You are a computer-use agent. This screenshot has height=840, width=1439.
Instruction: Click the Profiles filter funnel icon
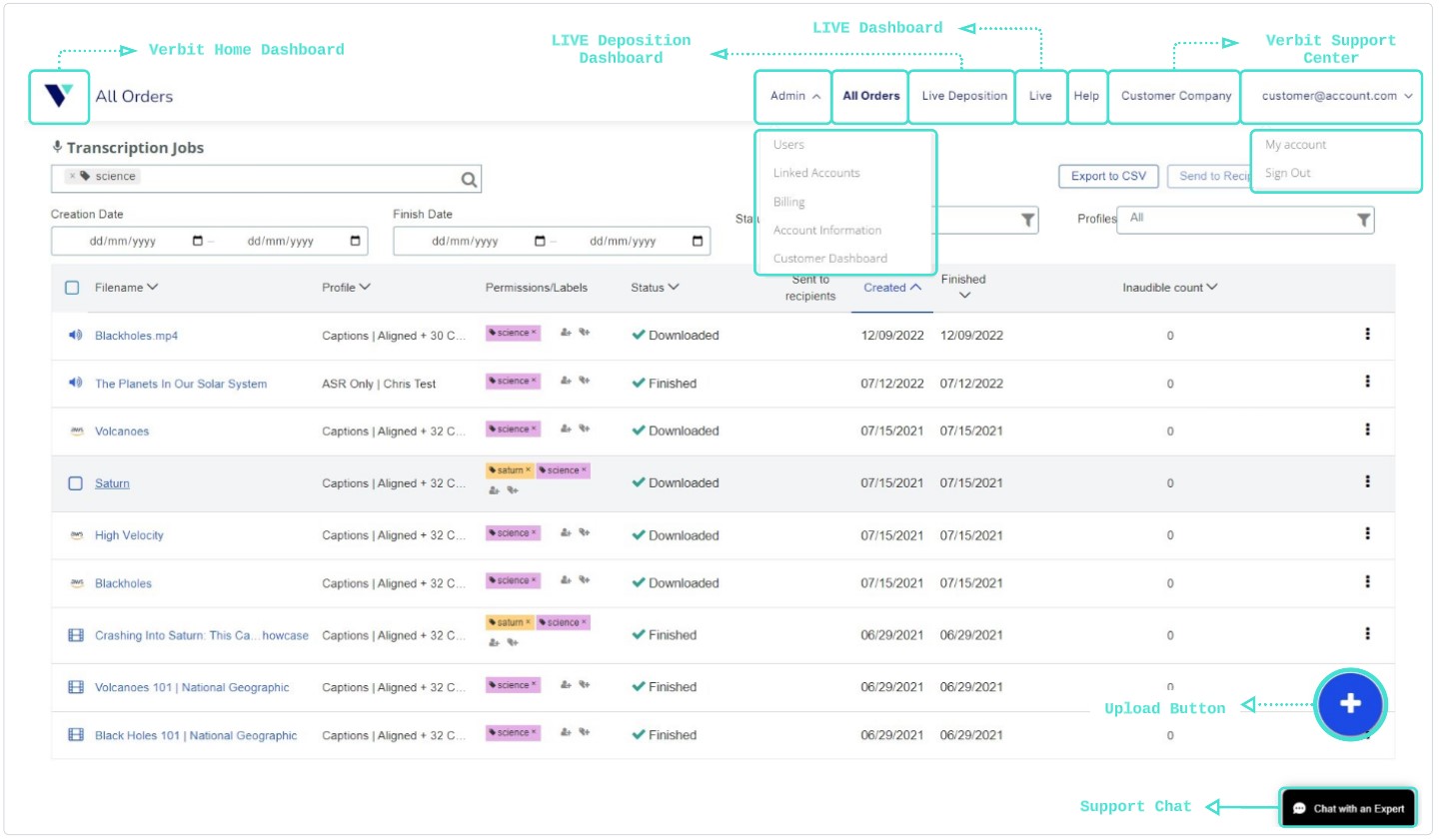[1363, 220]
